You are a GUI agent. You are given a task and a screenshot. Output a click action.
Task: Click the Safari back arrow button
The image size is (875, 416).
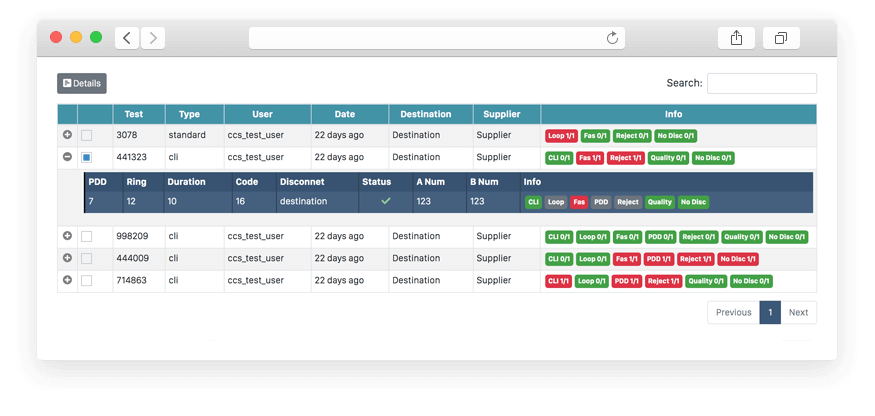click(127, 38)
